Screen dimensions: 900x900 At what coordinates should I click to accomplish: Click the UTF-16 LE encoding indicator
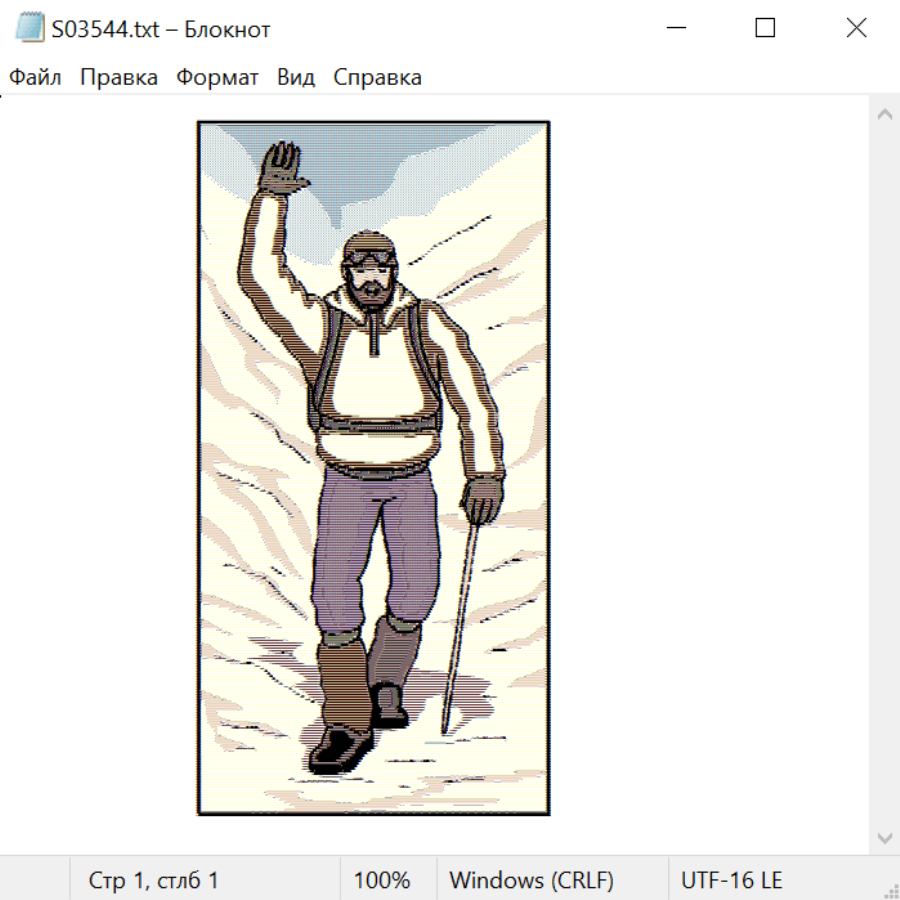click(x=731, y=881)
